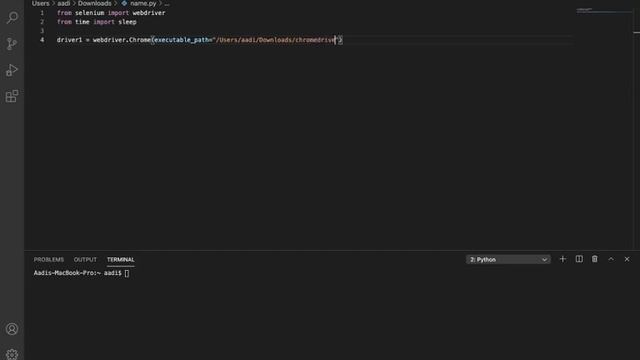
Task: Click the code minimap preview
Action: (603, 10)
